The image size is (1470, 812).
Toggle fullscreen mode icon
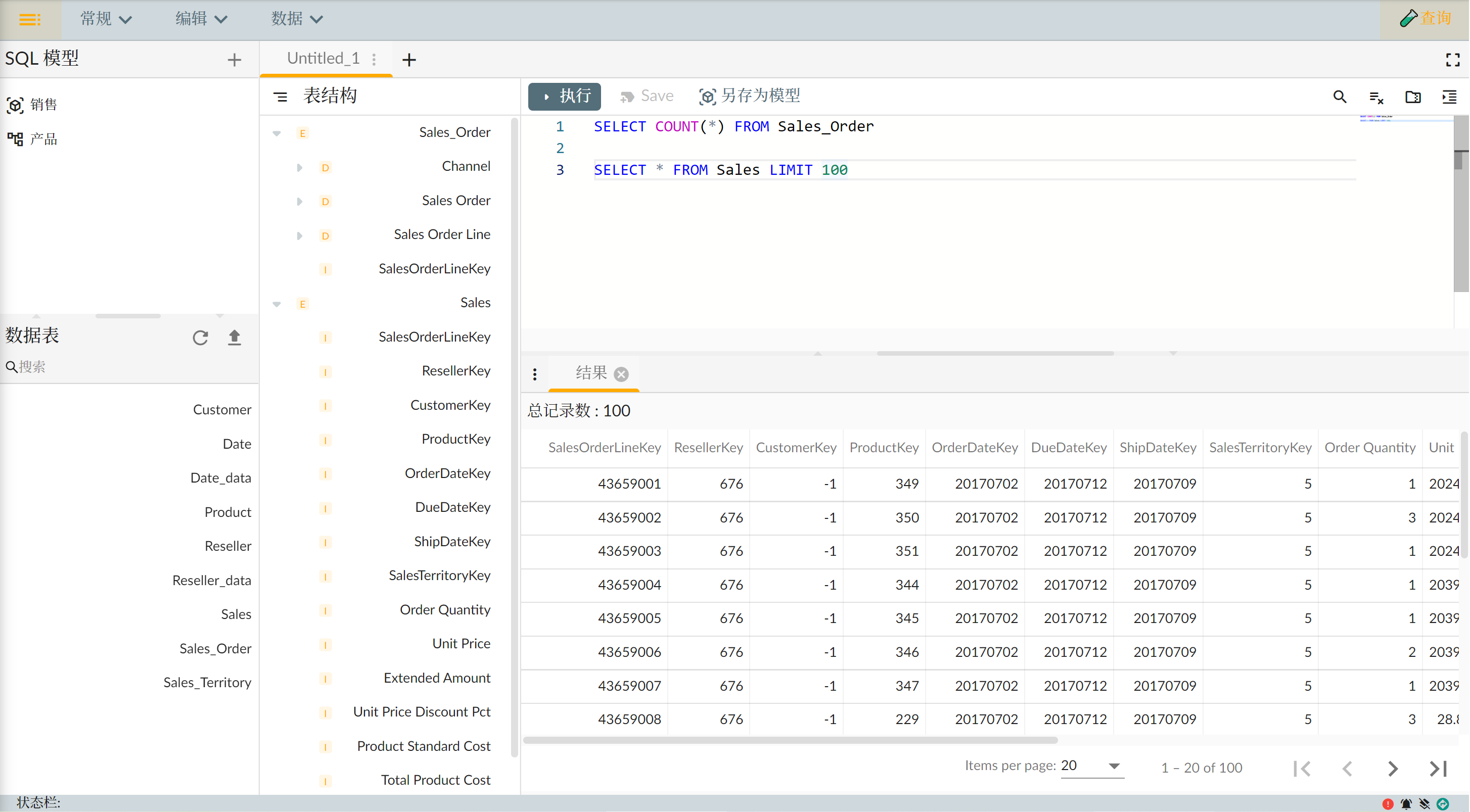point(1452,59)
